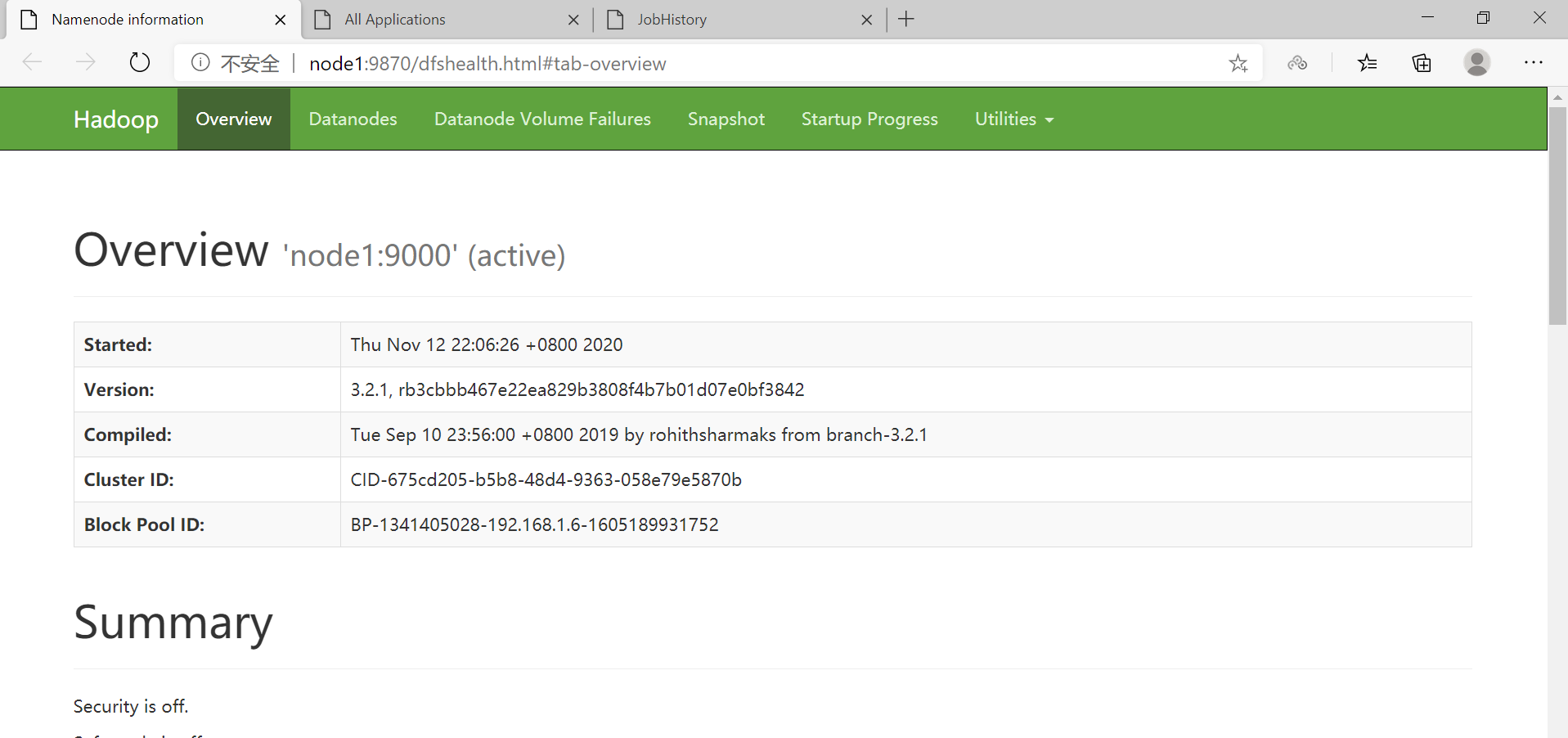Open the Startup Progress page

[869, 119]
